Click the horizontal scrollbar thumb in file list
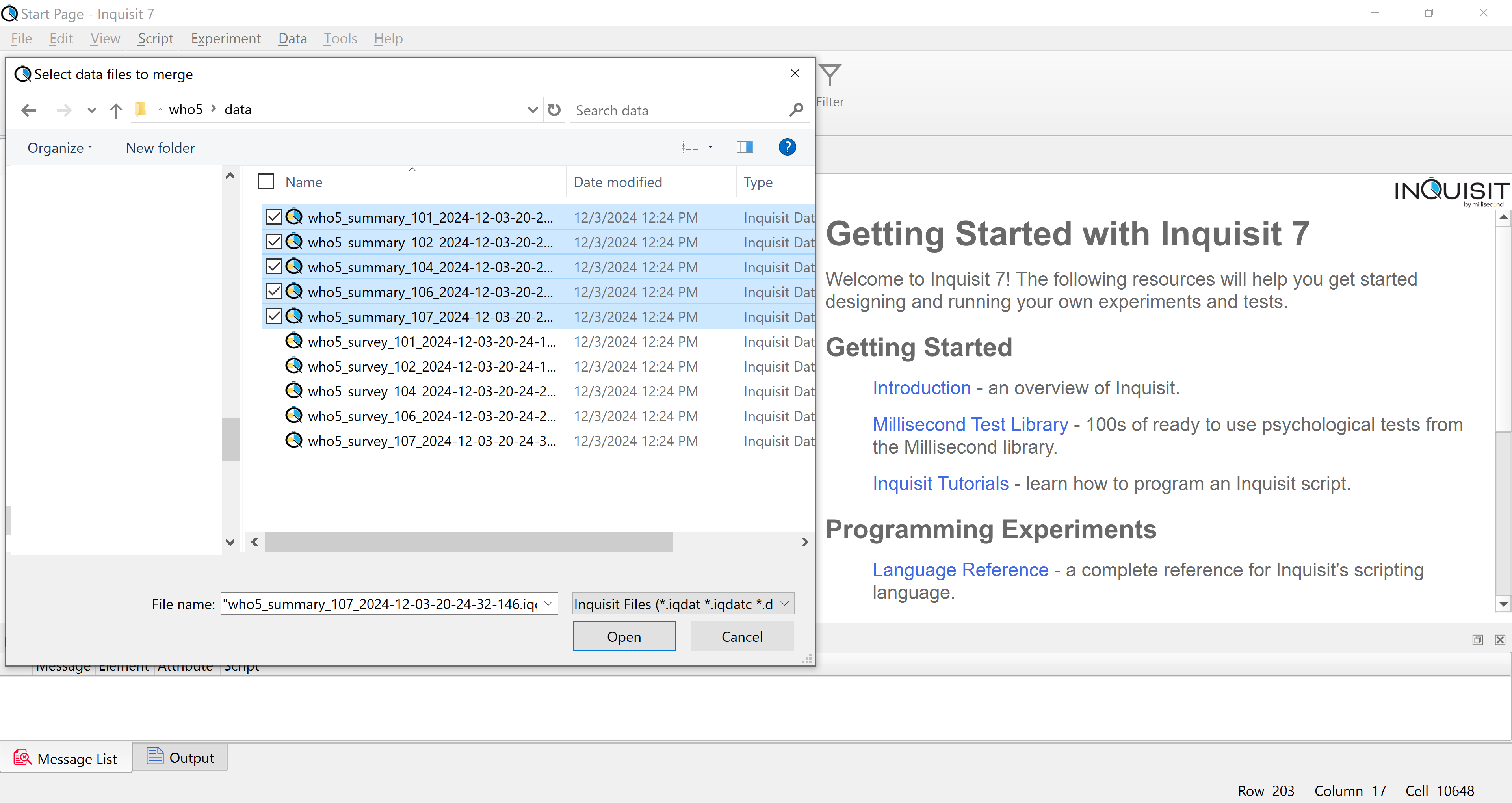Image resolution: width=1512 pixels, height=803 pixels. (468, 542)
